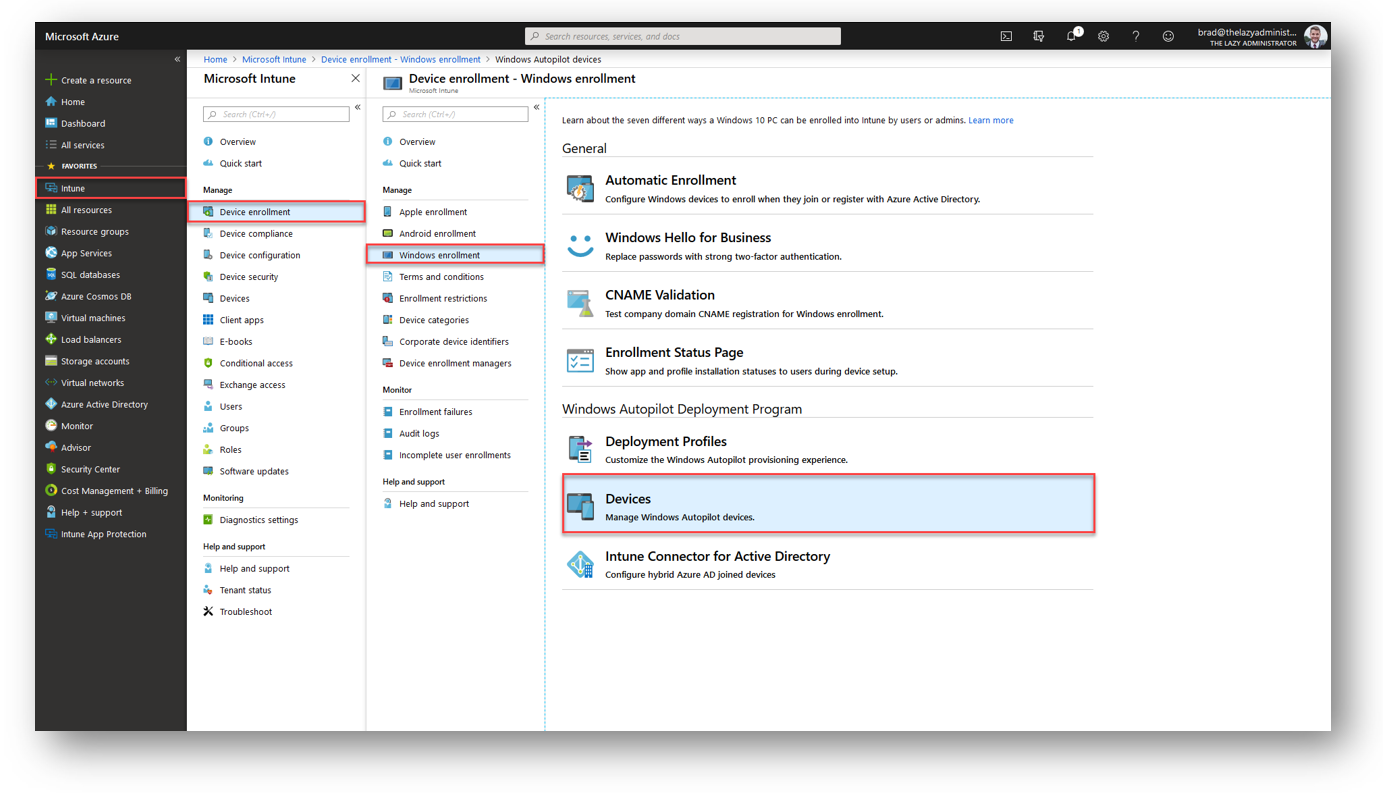Open Device compliance in Intune menu
Screen dimensions: 1383x794
click(256, 233)
